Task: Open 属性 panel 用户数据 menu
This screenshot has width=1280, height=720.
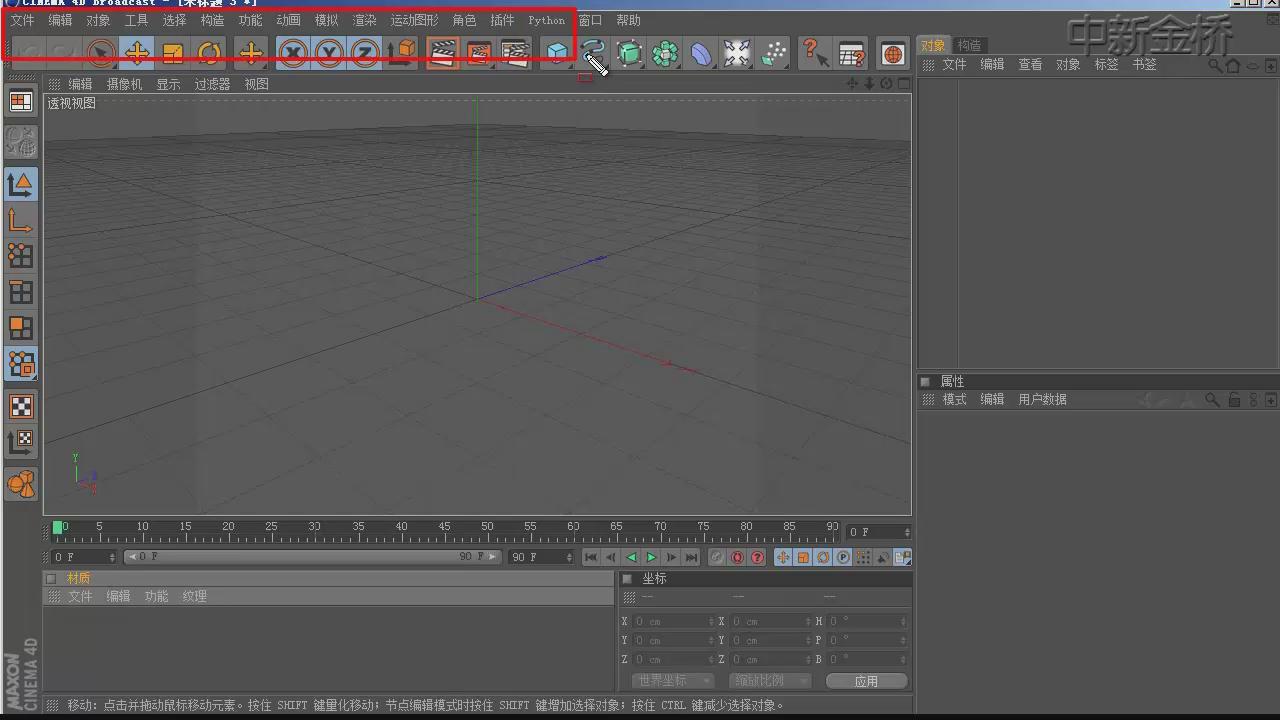Action: (1042, 399)
